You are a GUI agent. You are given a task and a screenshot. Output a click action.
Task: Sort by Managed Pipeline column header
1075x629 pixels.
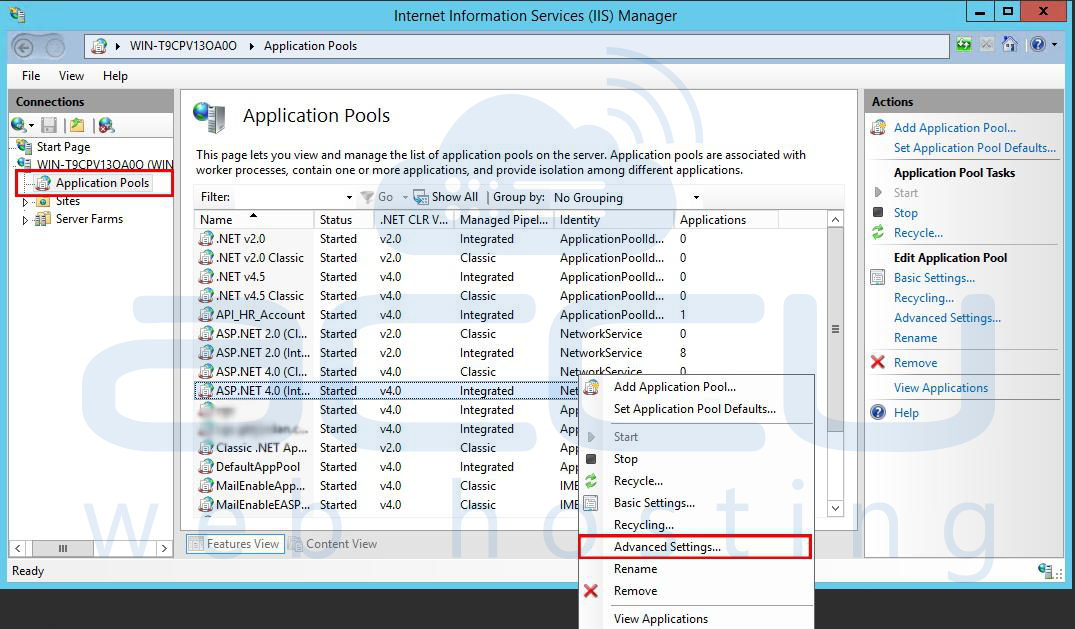pos(504,219)
